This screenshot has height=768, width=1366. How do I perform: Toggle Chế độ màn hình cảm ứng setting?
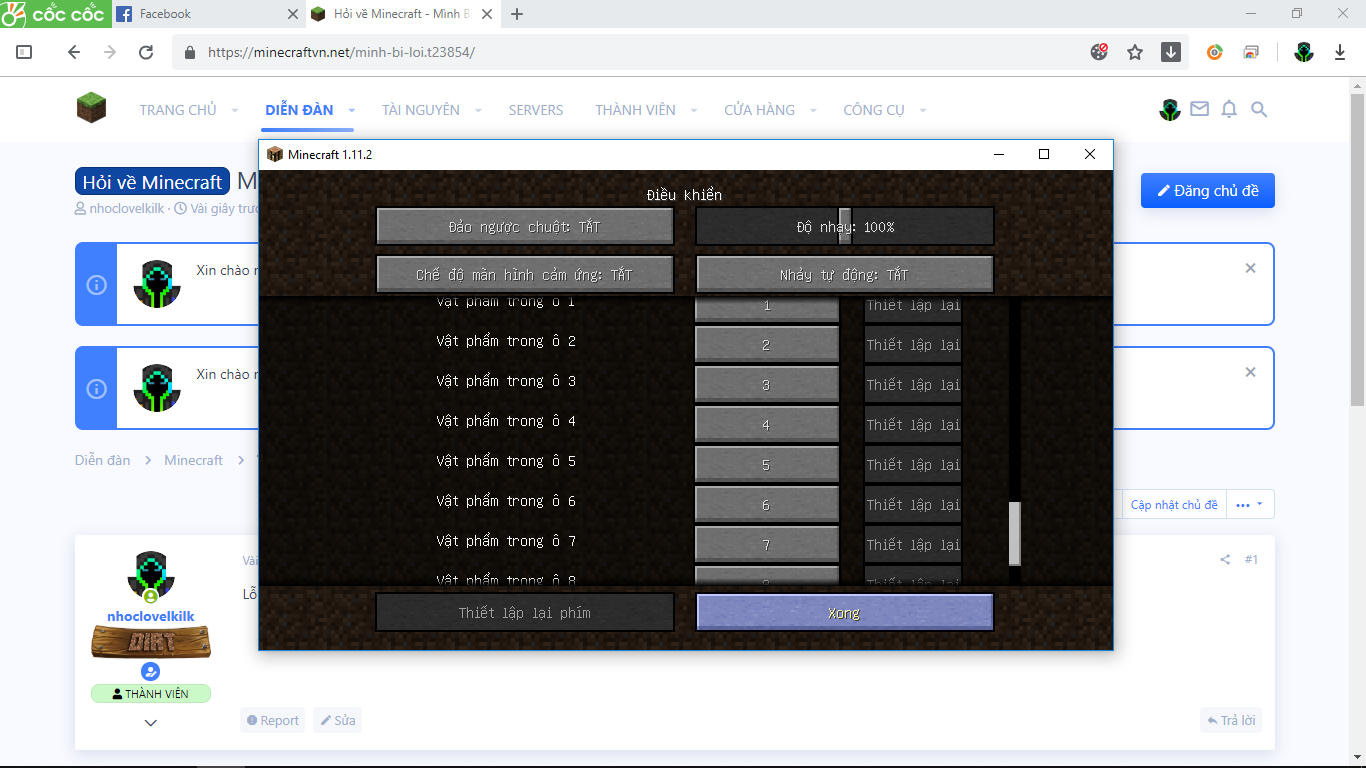click(x=525, y=274)
